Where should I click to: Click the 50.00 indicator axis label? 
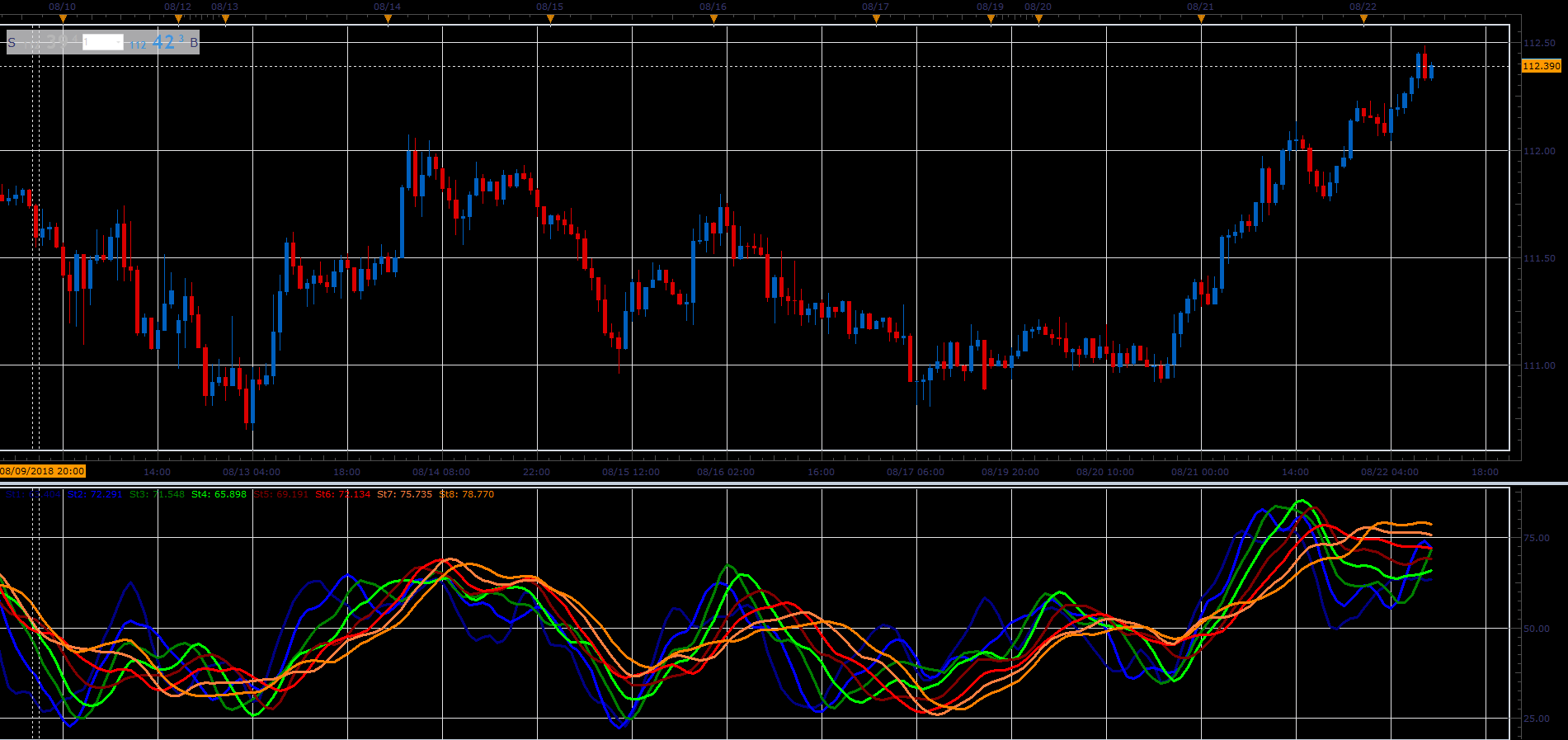(x=1537, y=629)
